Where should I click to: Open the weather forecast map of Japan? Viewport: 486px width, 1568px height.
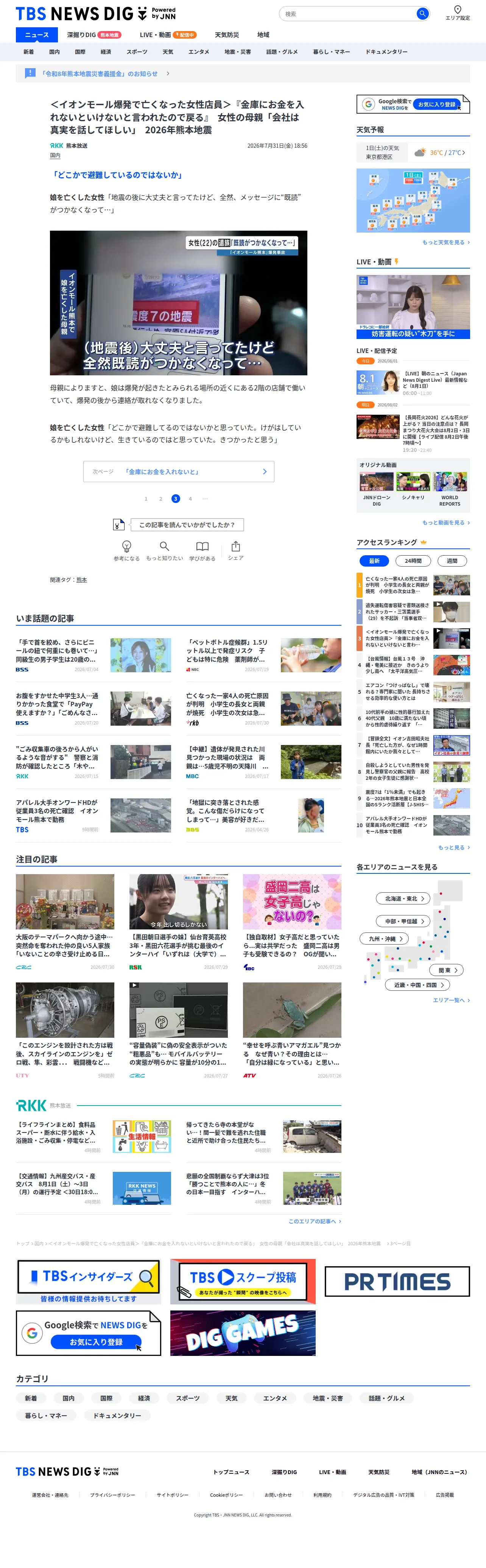(413, 200)
